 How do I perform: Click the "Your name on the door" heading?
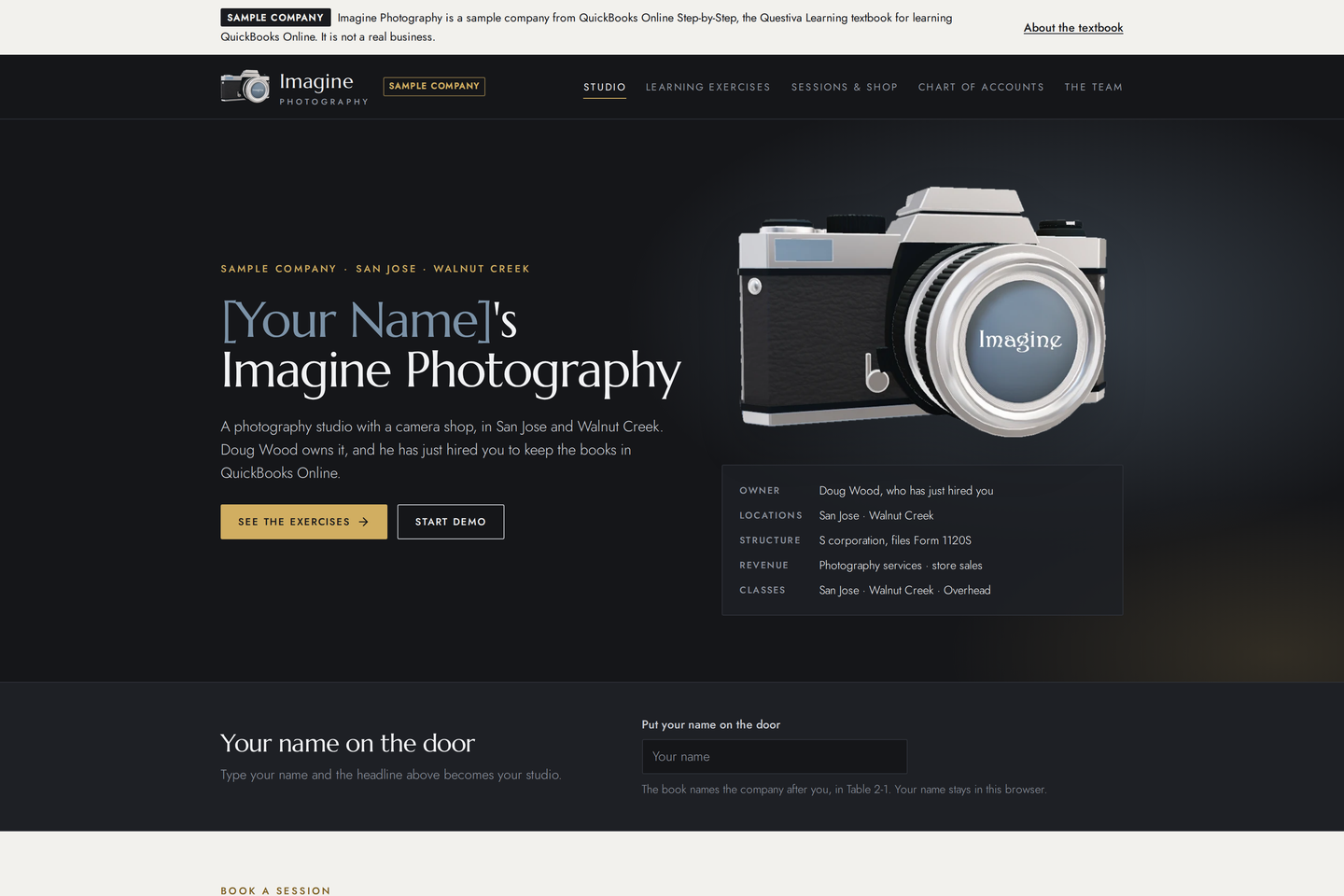tap(348, 743)
